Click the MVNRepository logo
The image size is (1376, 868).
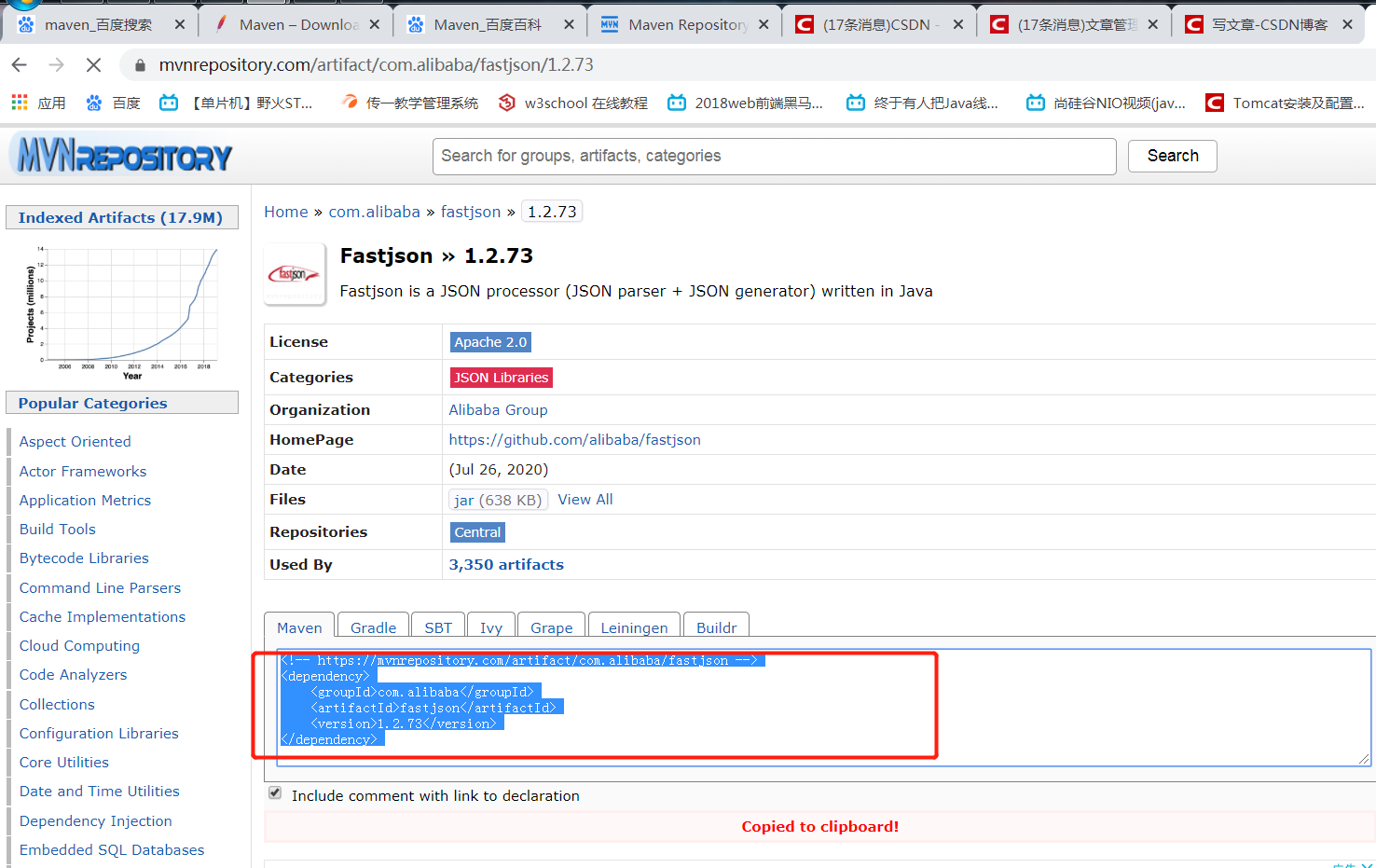click(119, 156)
